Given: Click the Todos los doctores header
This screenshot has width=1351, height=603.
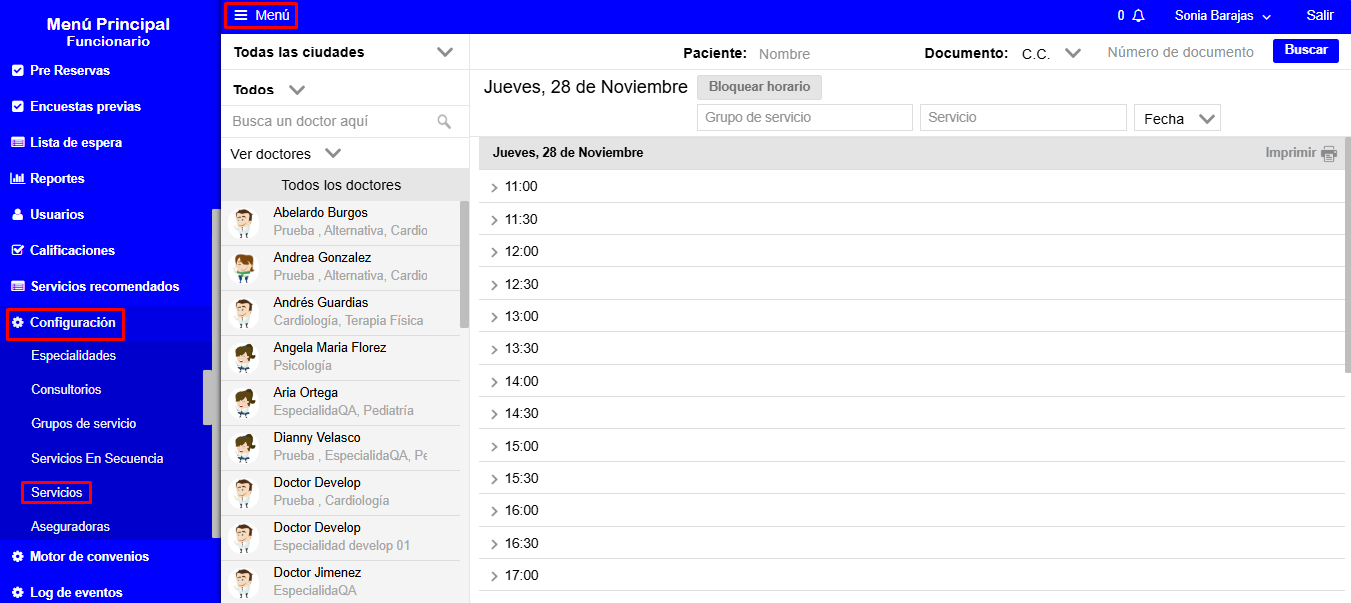Looking at the screenshot, I should [341, 185].
